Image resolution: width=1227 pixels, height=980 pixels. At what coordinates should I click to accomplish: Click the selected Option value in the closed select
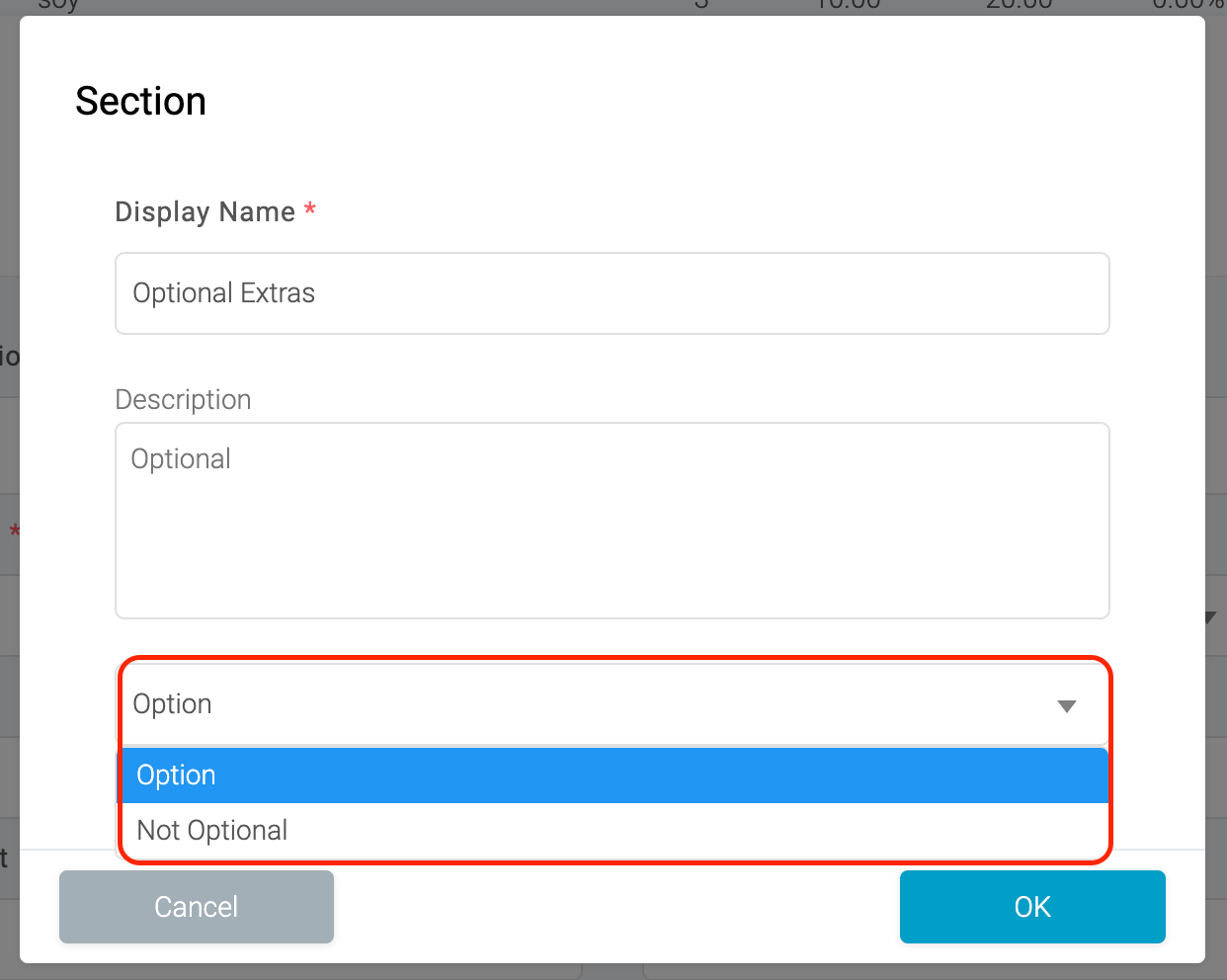173,704
